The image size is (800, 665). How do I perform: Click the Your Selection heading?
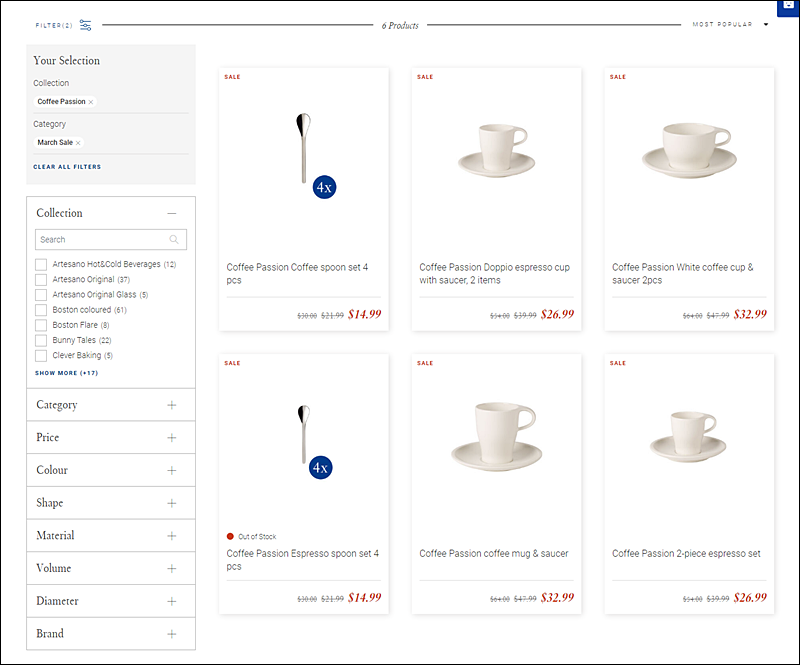(66, 61)
